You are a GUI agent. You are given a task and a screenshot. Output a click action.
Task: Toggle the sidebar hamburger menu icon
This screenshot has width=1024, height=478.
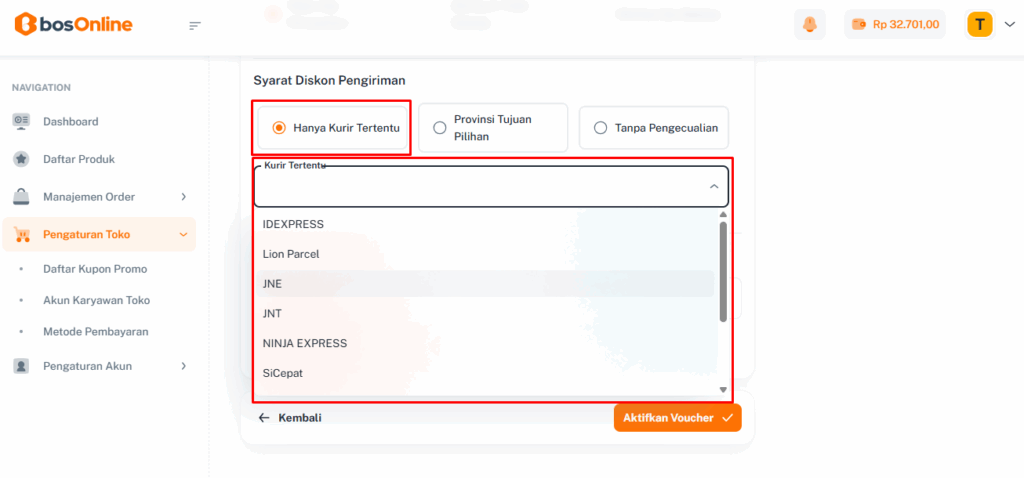click(195, 25)
